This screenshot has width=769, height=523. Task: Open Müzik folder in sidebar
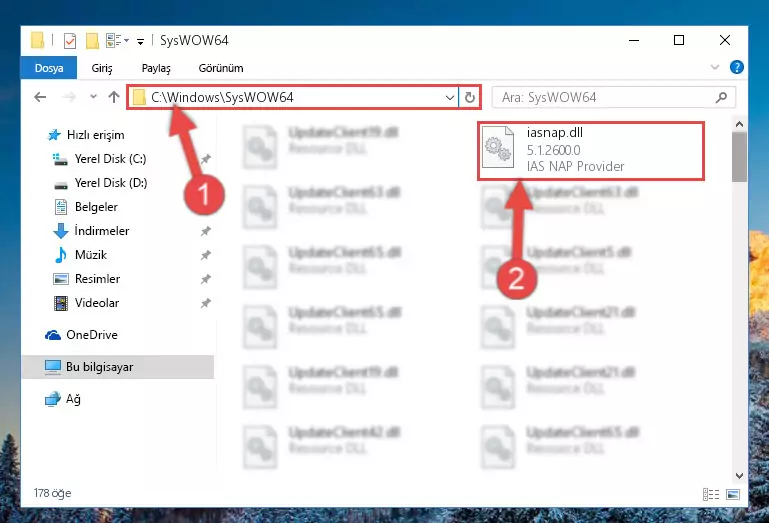(x=80, y=255)
